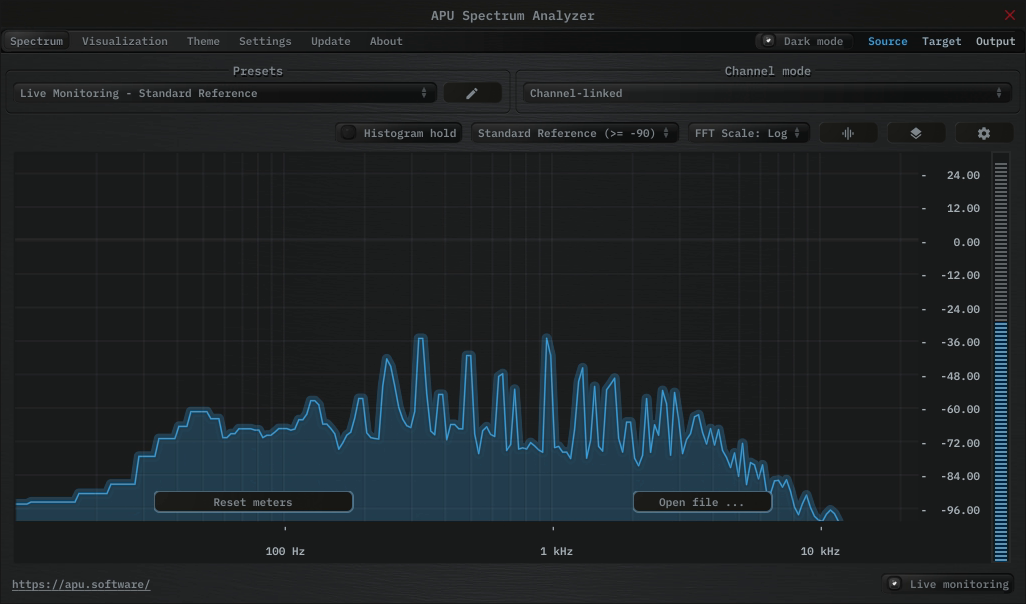Open the Standard Reference range dropdown
Viewport: 1026px width, 604px height.
(x=573, y=133)
